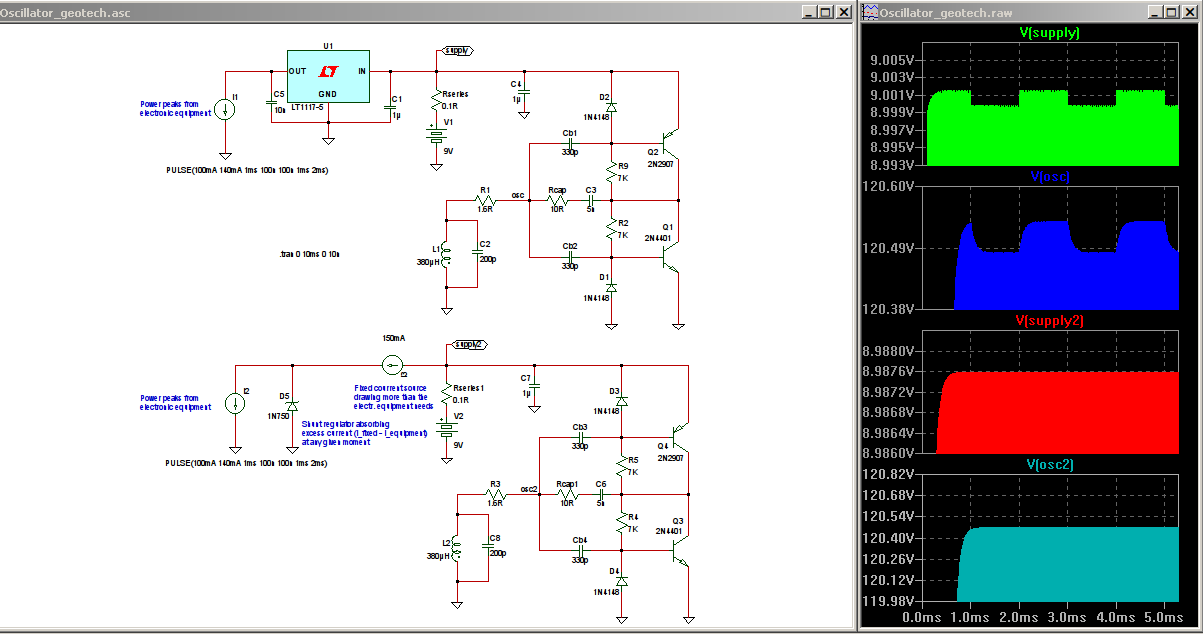Click the 150mA fixed current source symbol
This screenshot has width=1203, height=635.
[391, 364]
